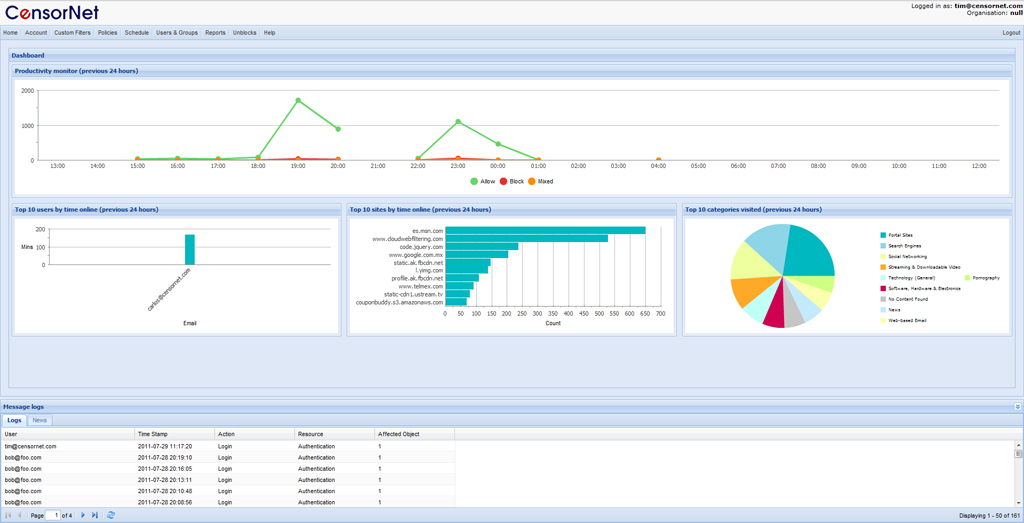
Task: Go to previous page of logs
Action: tap(20, 515)
